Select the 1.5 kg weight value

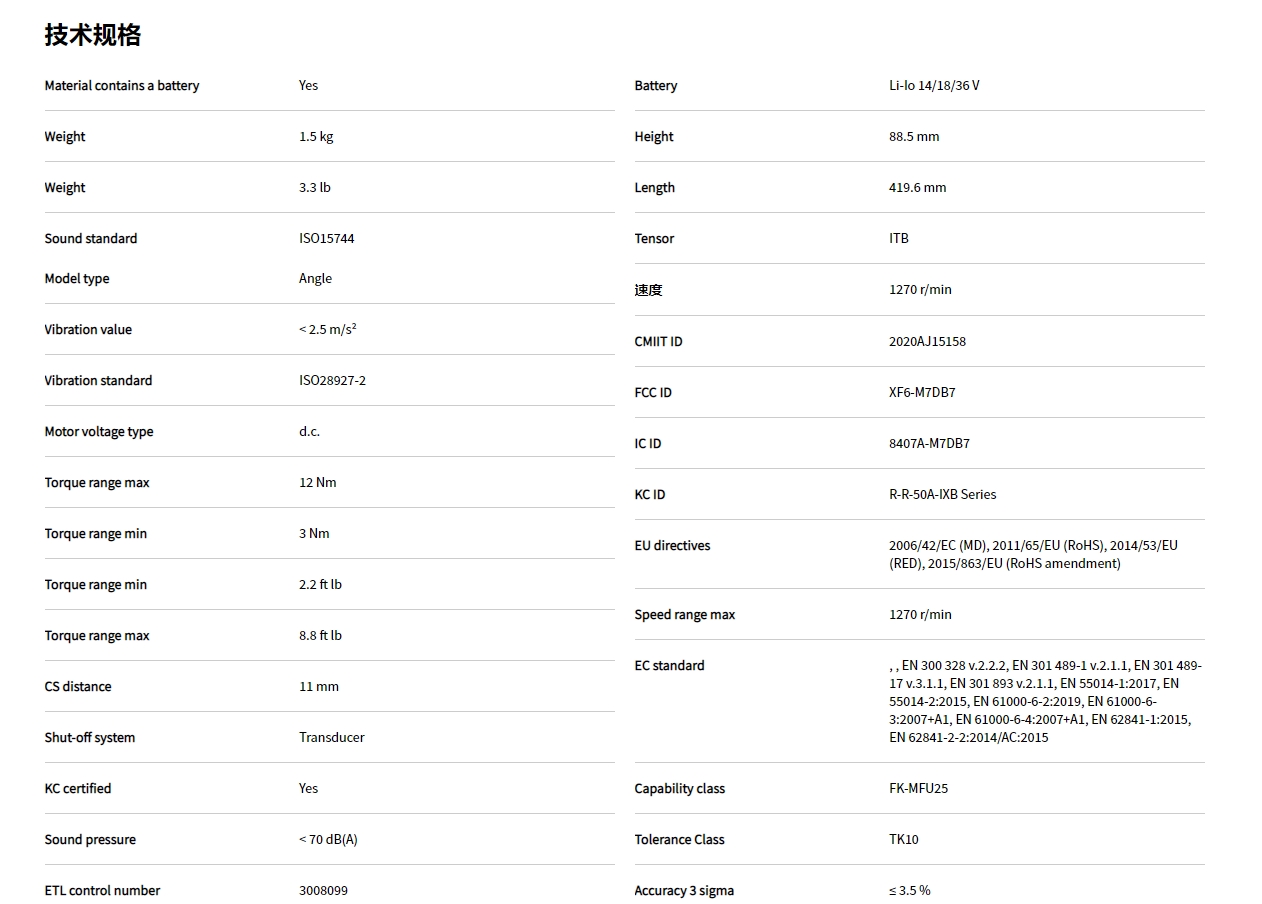click(316, 137)
